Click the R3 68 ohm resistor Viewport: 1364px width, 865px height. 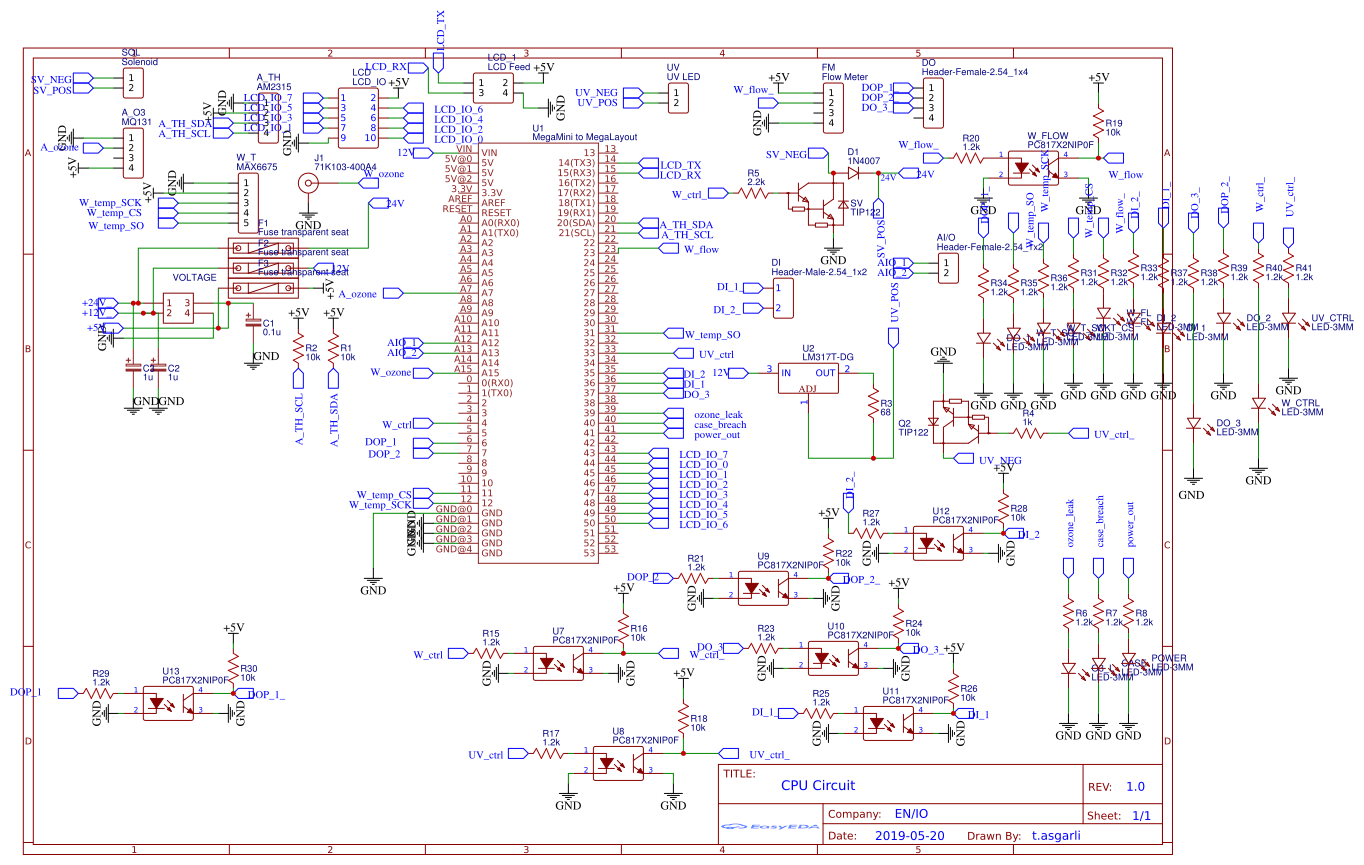(x=874, y=404)
